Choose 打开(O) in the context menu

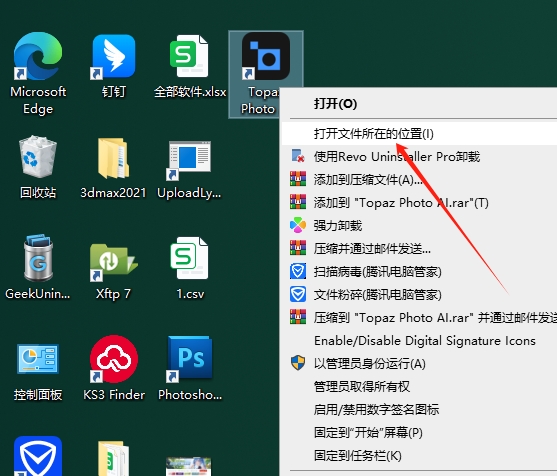[419, 104]
